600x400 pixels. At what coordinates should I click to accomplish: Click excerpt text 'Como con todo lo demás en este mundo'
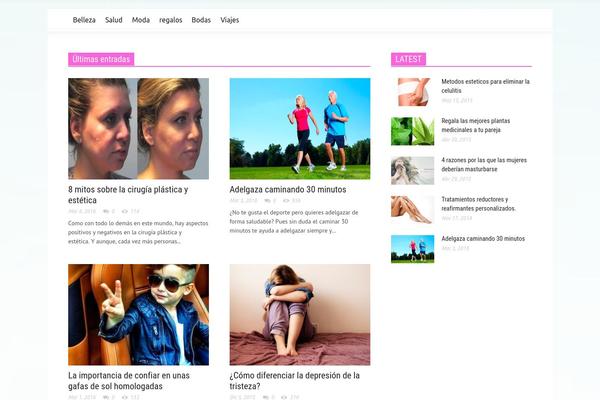coord(138,232)
